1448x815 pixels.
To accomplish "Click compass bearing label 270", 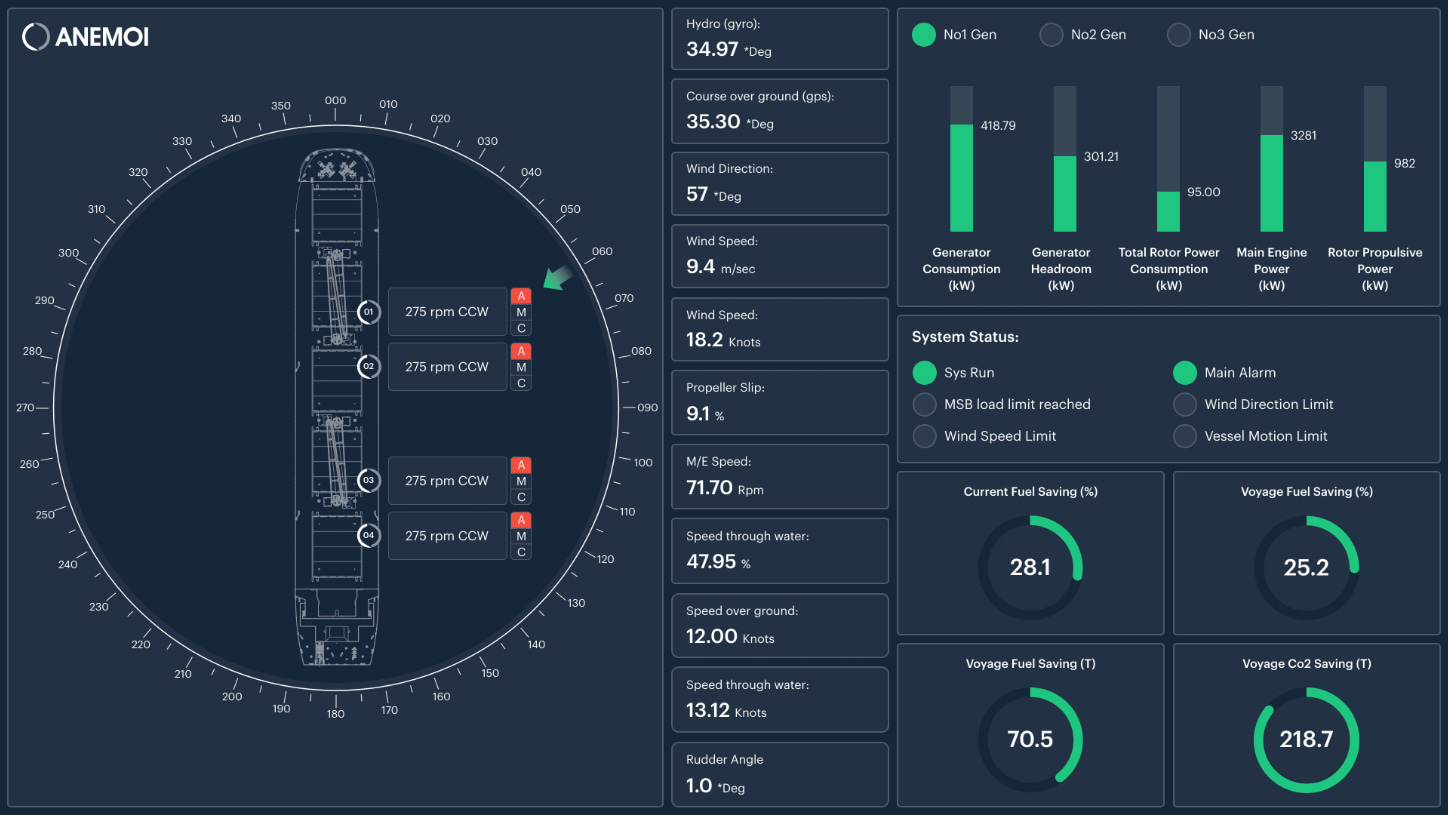I will coord(25,408).
